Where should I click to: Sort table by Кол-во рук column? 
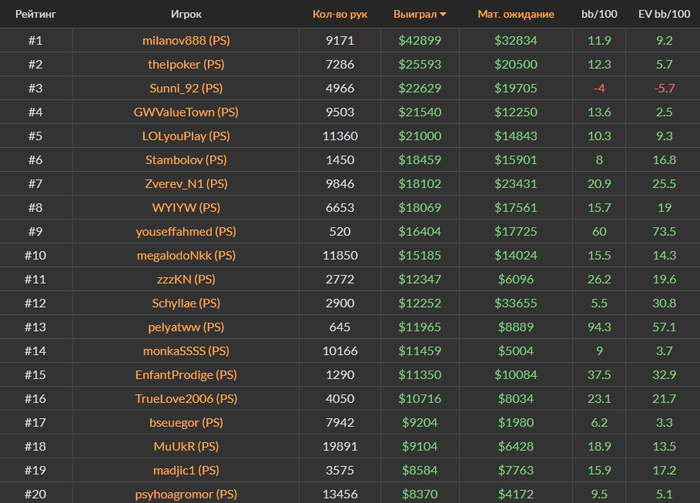tap(340, 16)
